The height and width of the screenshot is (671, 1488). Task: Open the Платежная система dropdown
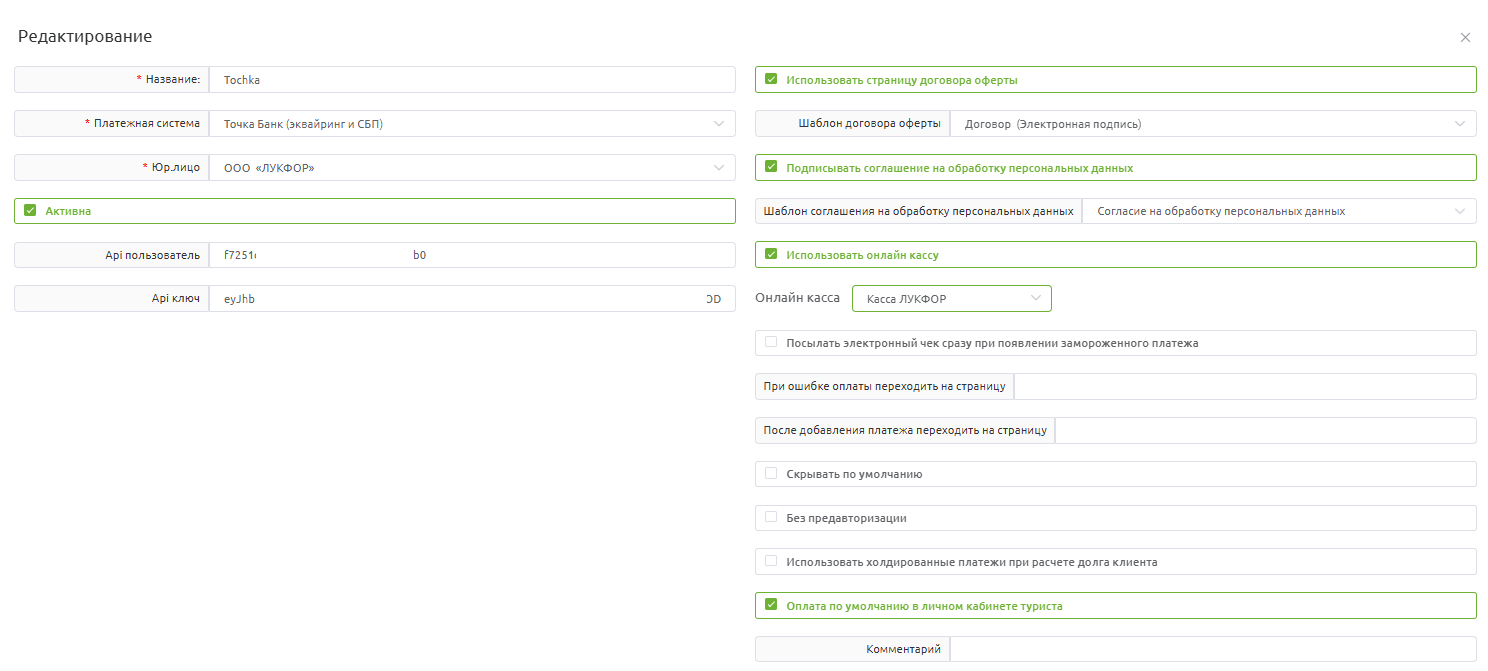click(x=471, y=124)
